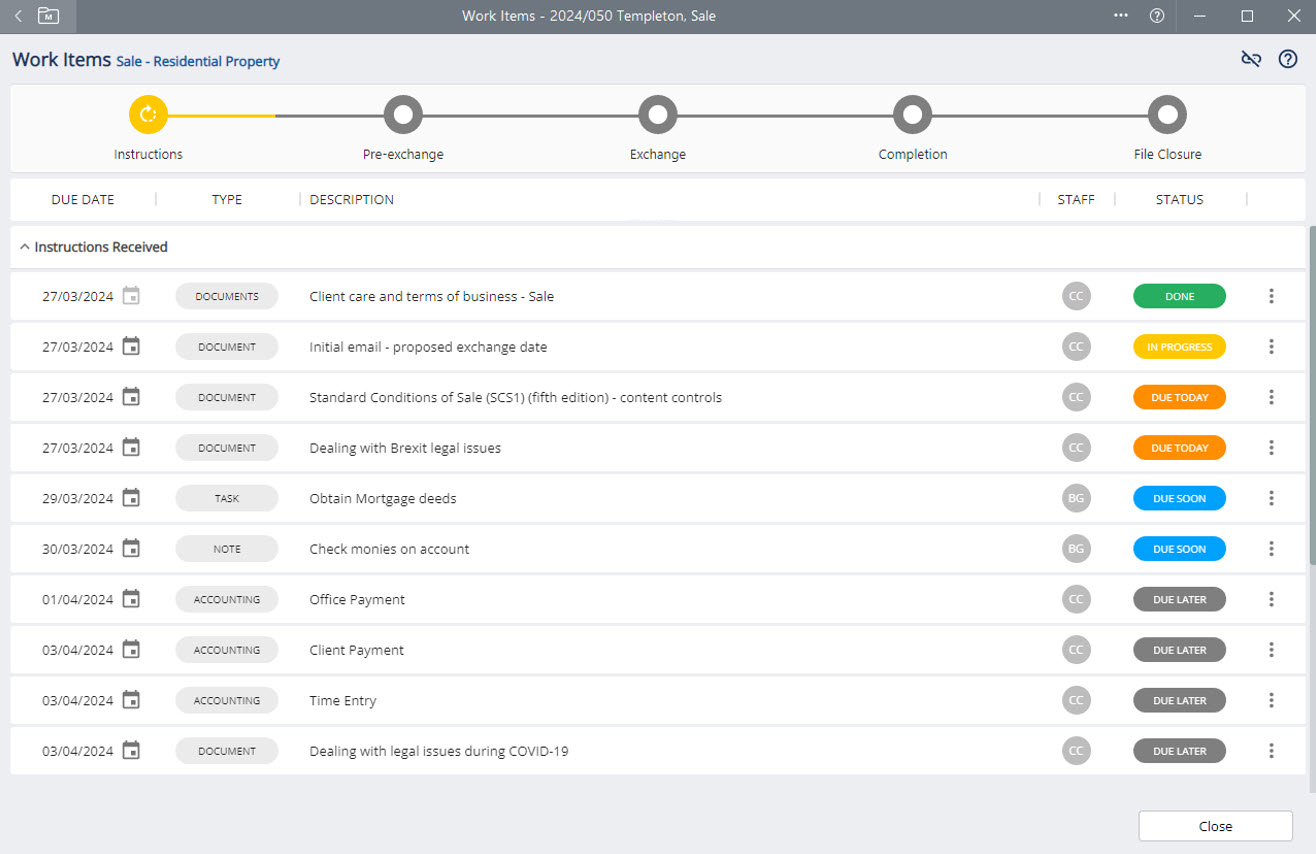The height and width of the screenshot is (854, 1316).
Task: Collapse the Instructions Received section
Action: click(25, 247)
